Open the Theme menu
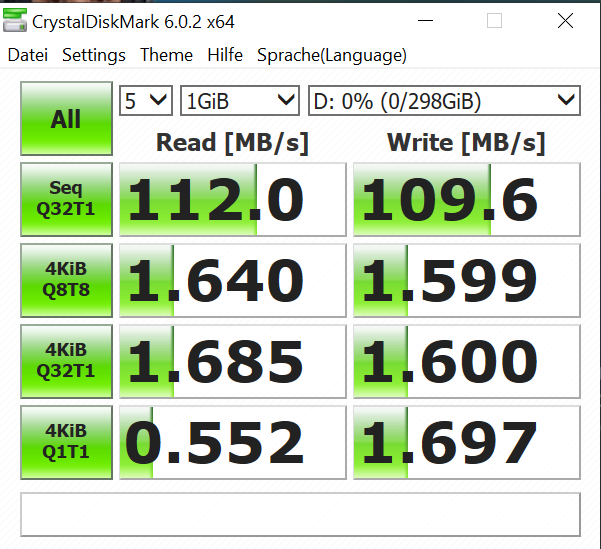This screenshot has width=601, height=549. pos(166,55)
